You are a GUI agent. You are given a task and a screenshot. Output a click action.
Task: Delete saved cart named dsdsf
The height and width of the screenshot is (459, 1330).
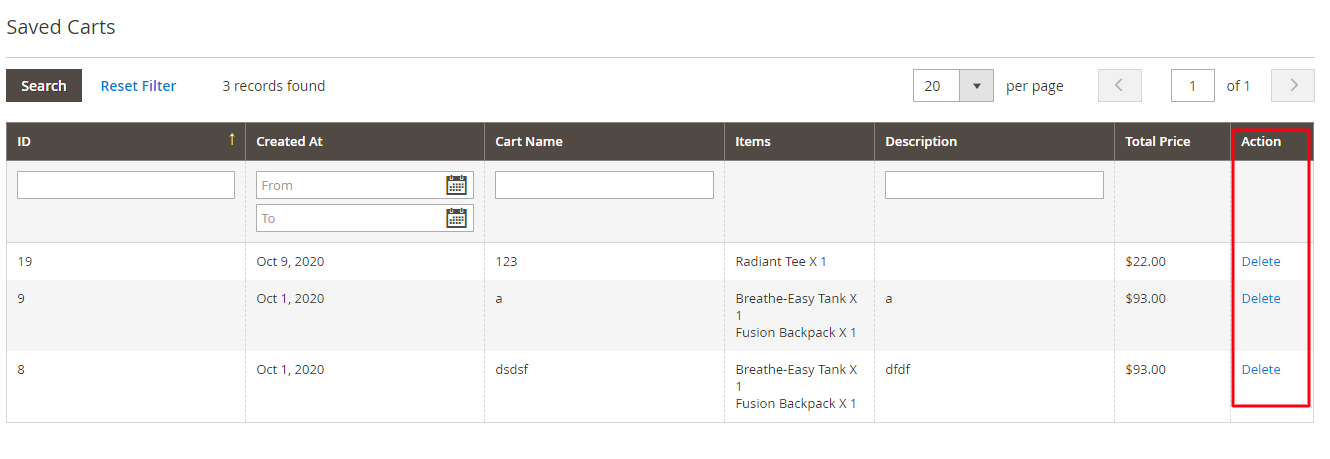coord(1261,369)
